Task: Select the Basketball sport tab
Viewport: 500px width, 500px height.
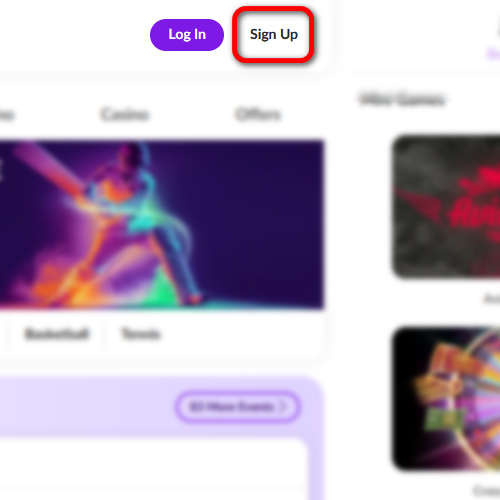Action: 57,334
